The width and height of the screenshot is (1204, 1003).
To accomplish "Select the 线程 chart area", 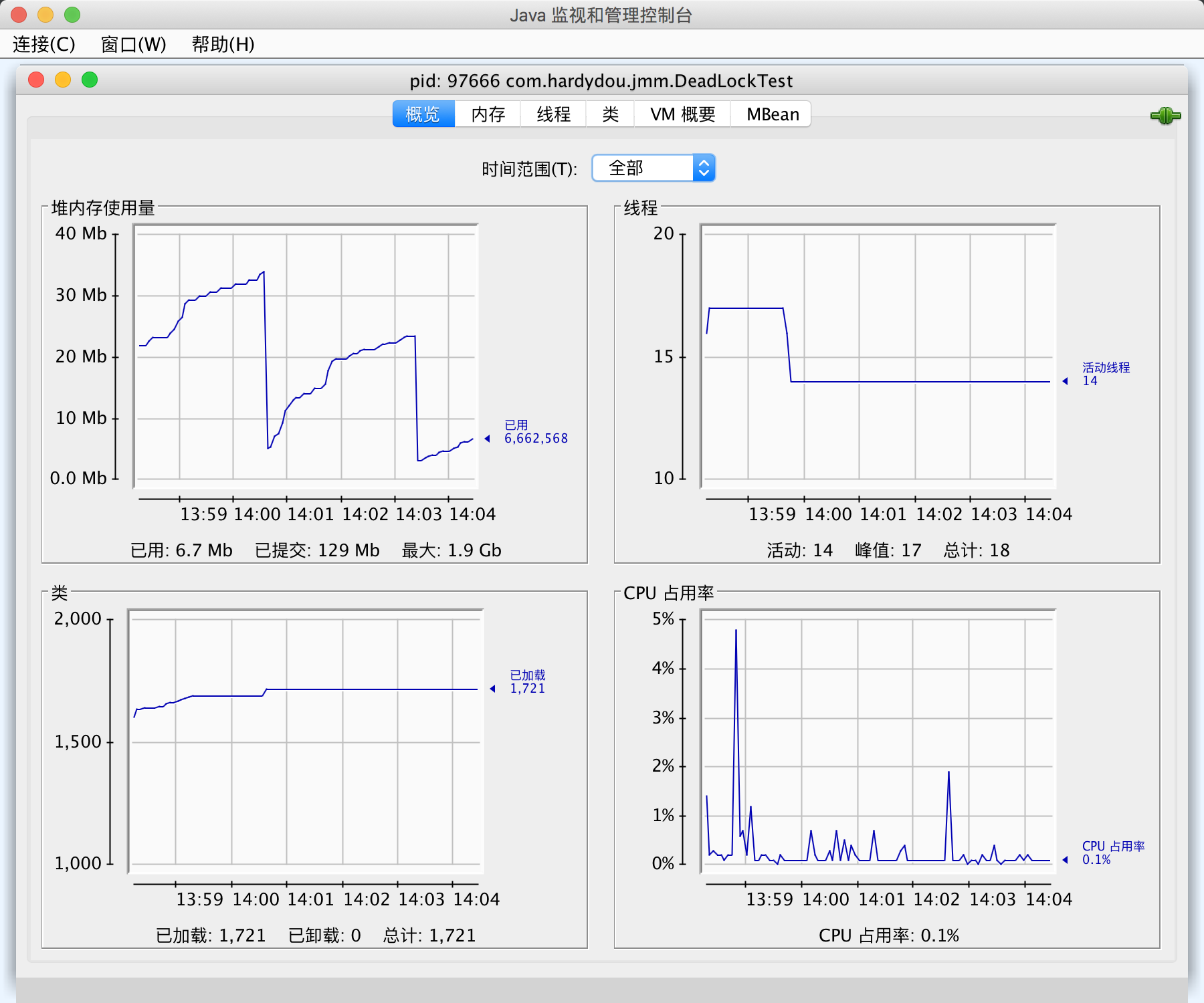I will click(x=876, y=354).
